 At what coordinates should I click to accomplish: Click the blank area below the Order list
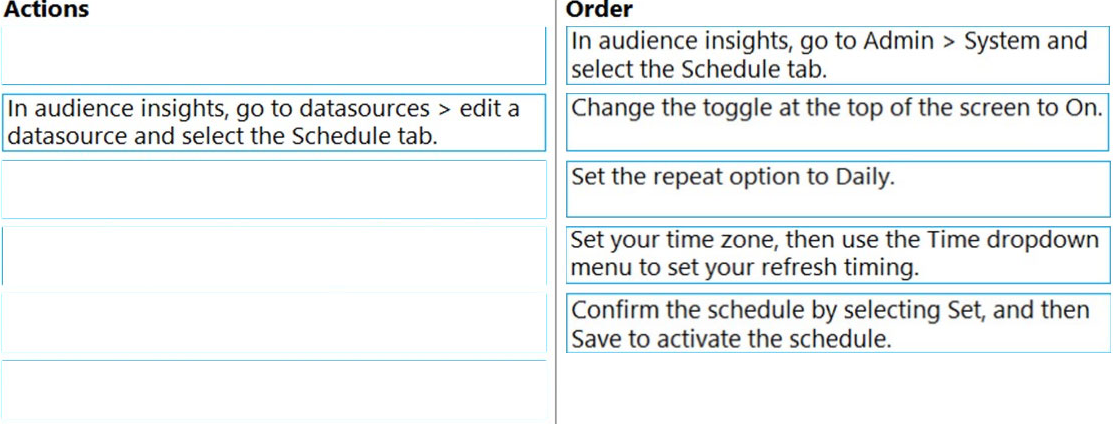[x=838, y=390]
